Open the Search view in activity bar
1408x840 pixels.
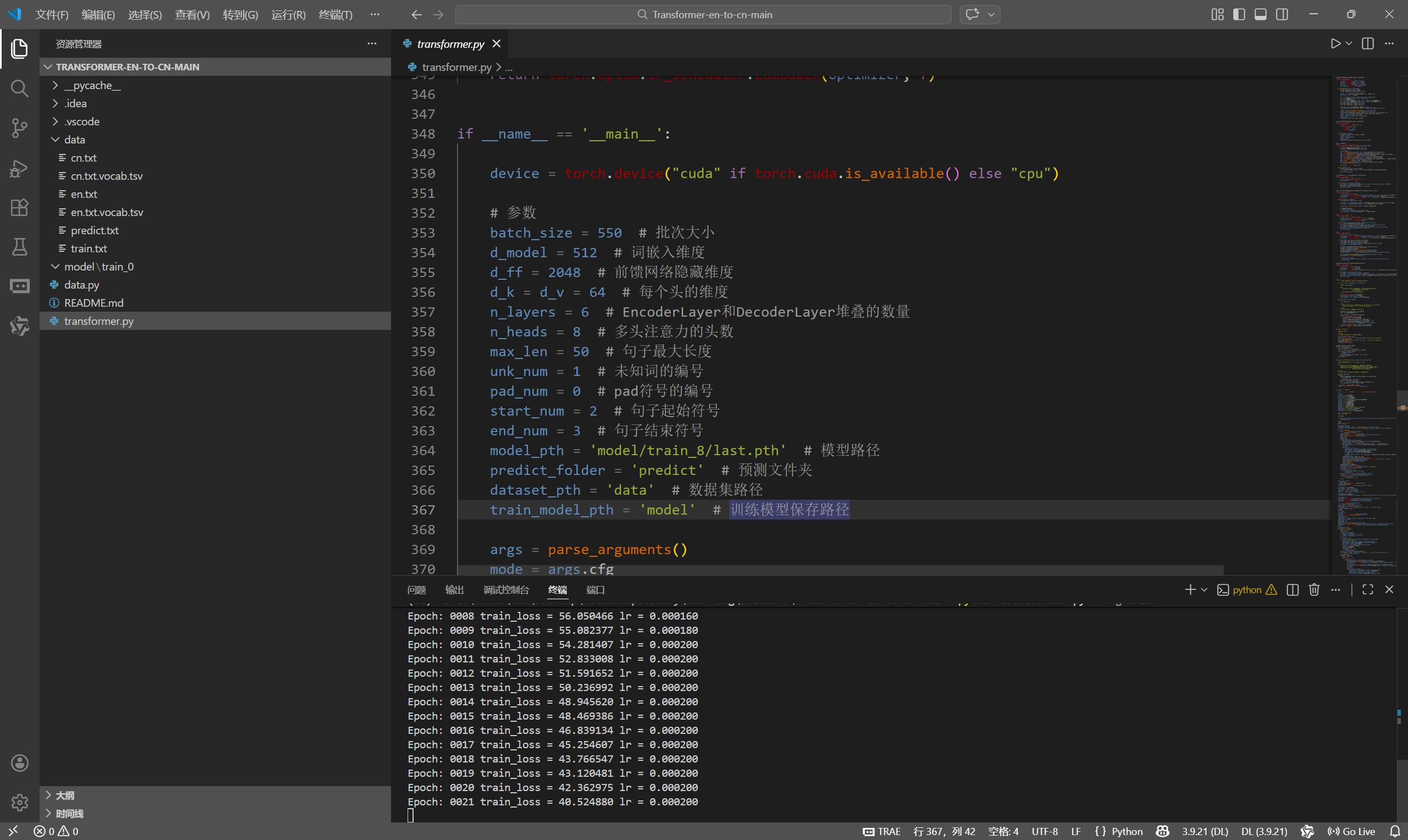tap(19, 89)
